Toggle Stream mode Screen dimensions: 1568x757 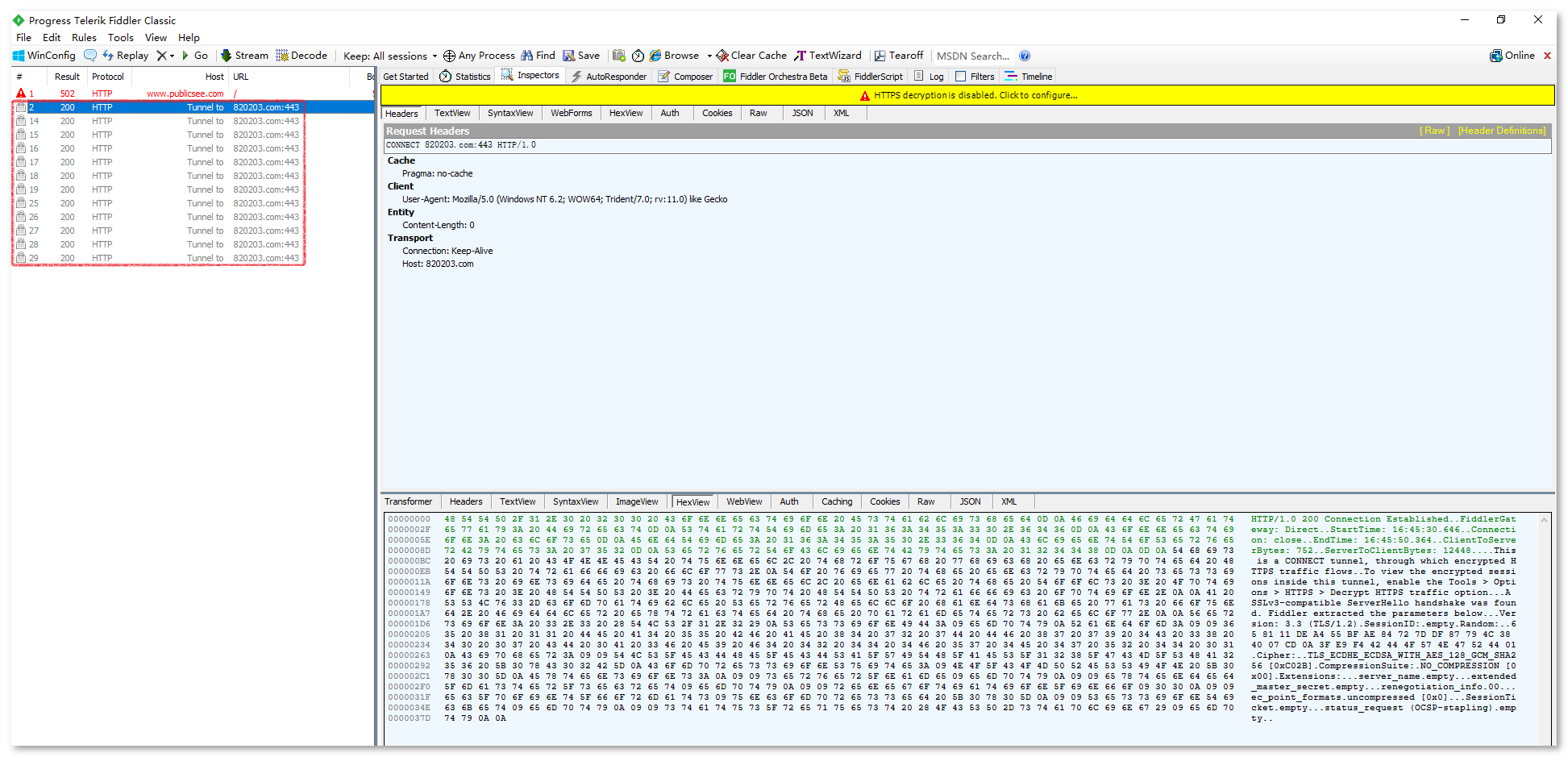point(244,55)
